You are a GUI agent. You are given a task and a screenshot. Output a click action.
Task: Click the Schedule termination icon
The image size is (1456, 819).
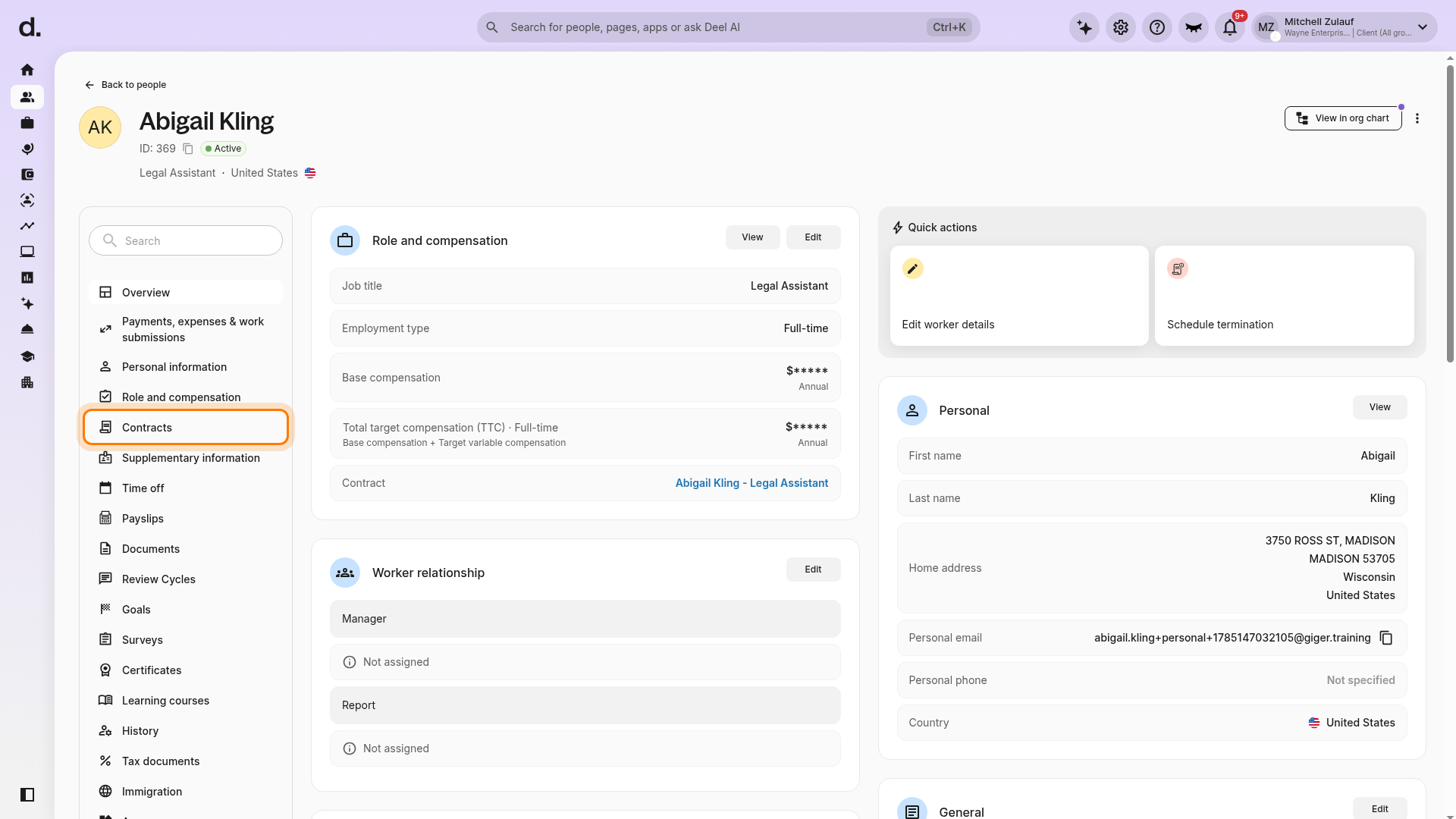1178,268
